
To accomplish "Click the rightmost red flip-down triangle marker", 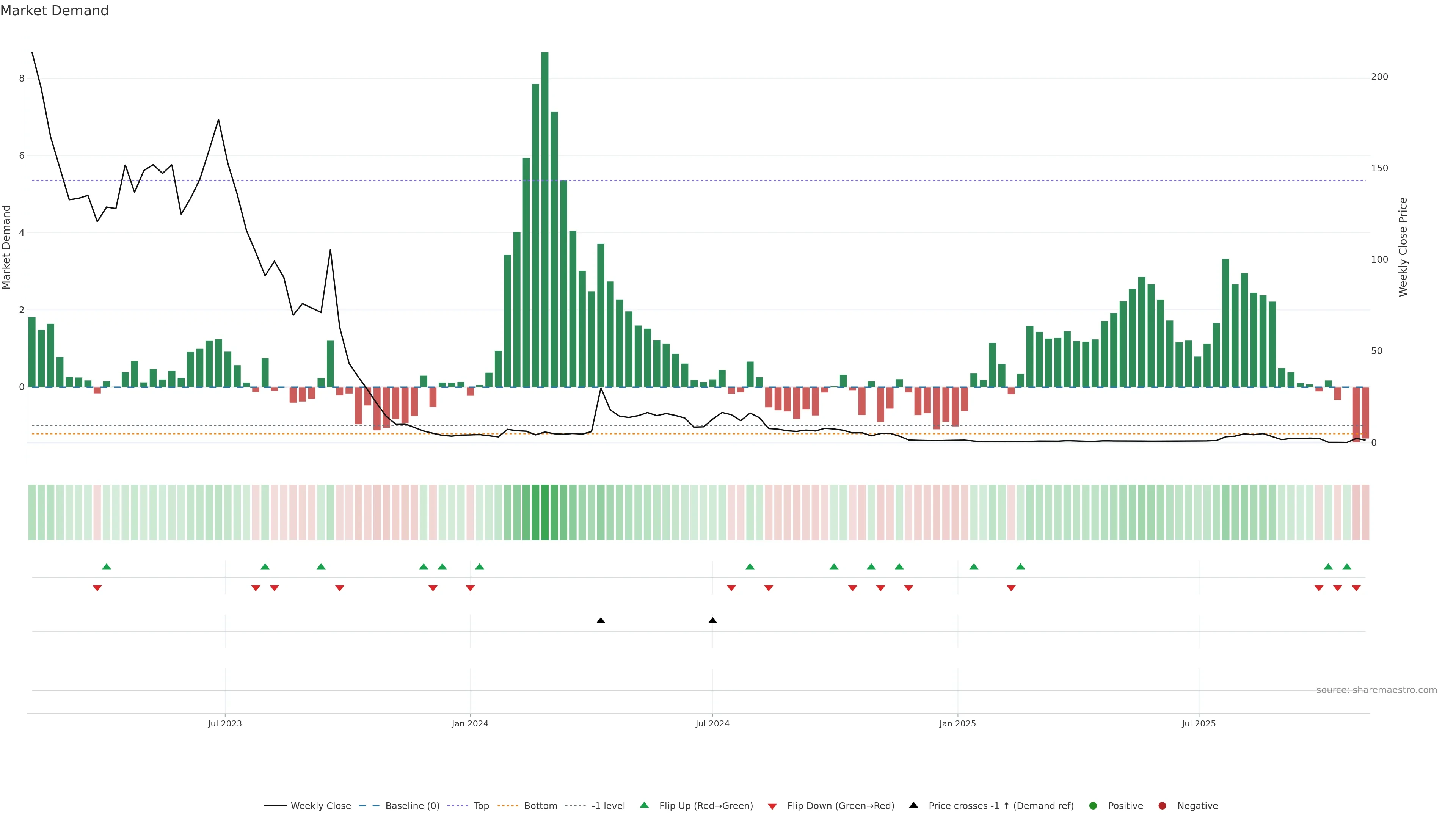I will [1356, 588].
